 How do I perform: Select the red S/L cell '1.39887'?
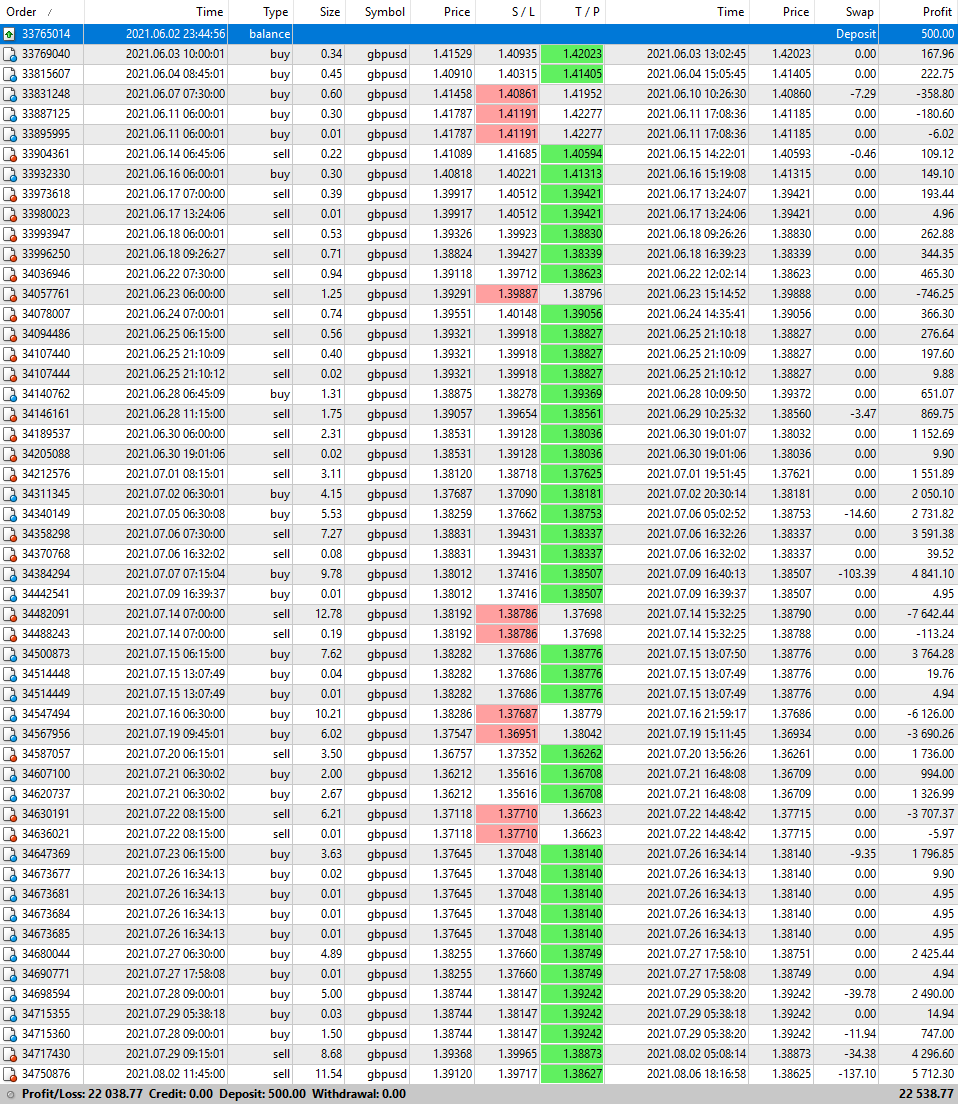[508, 294]
